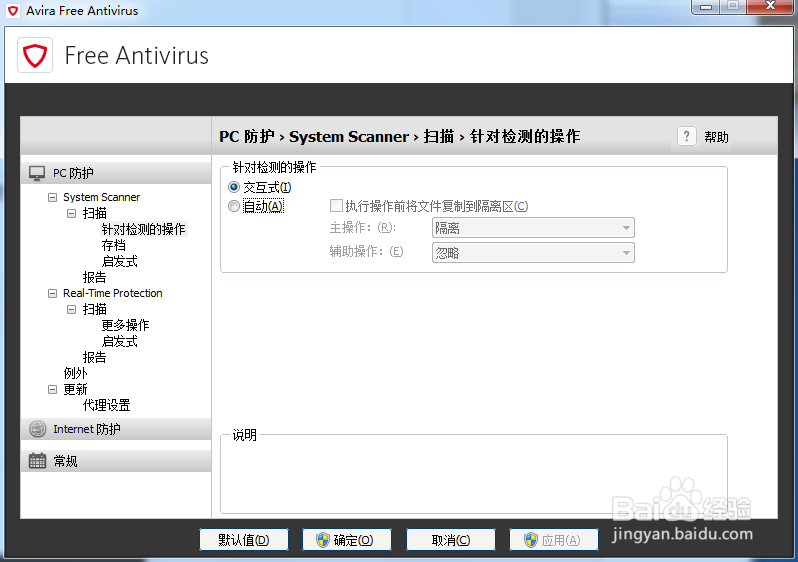The height and width of the screenshot is (562, 798).
Task: Check 执行操作前将文件复制到隔离区 checkbox
Action: (336, 206)
